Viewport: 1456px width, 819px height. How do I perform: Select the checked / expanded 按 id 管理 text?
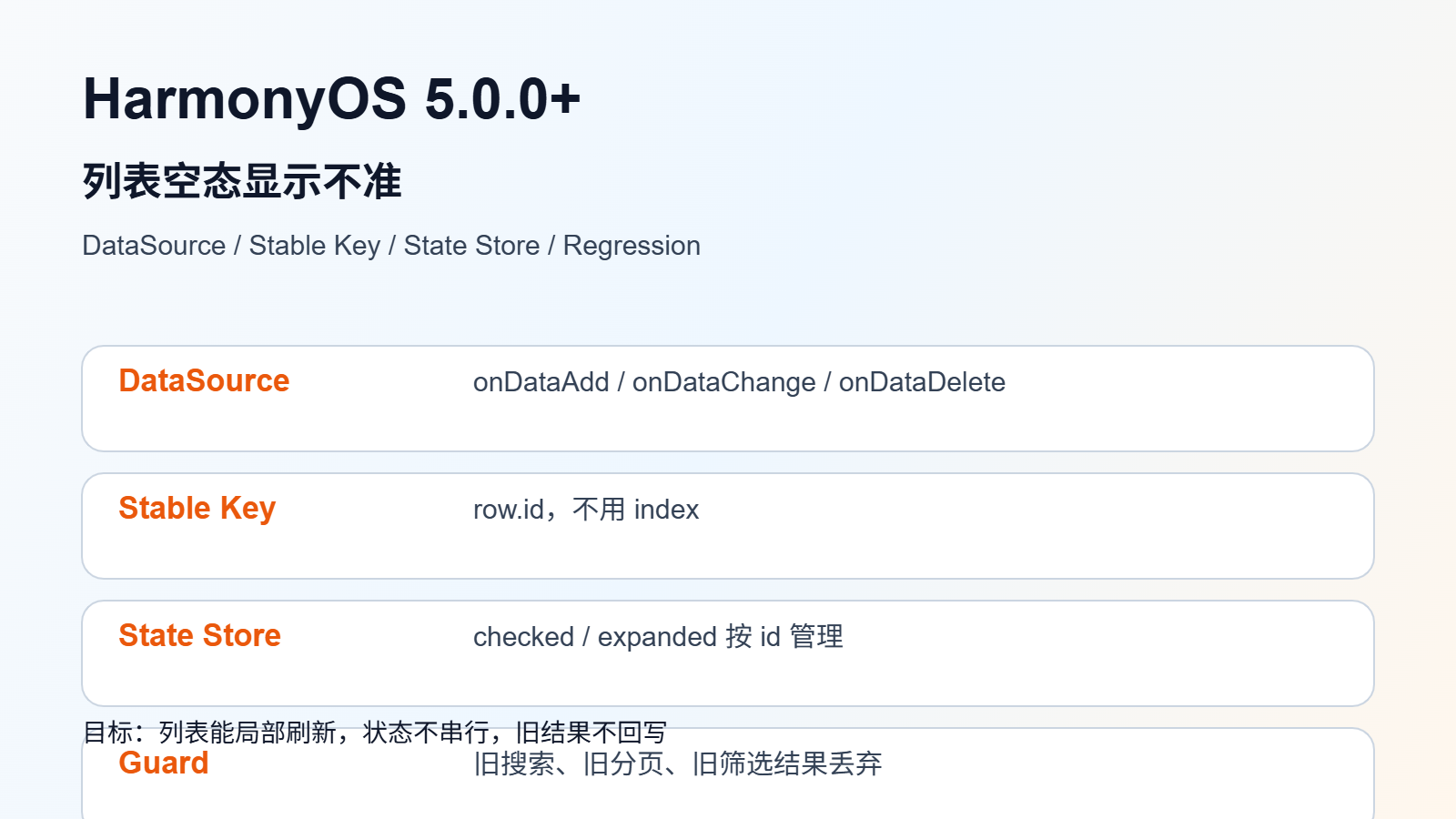(x=658, y=637)
